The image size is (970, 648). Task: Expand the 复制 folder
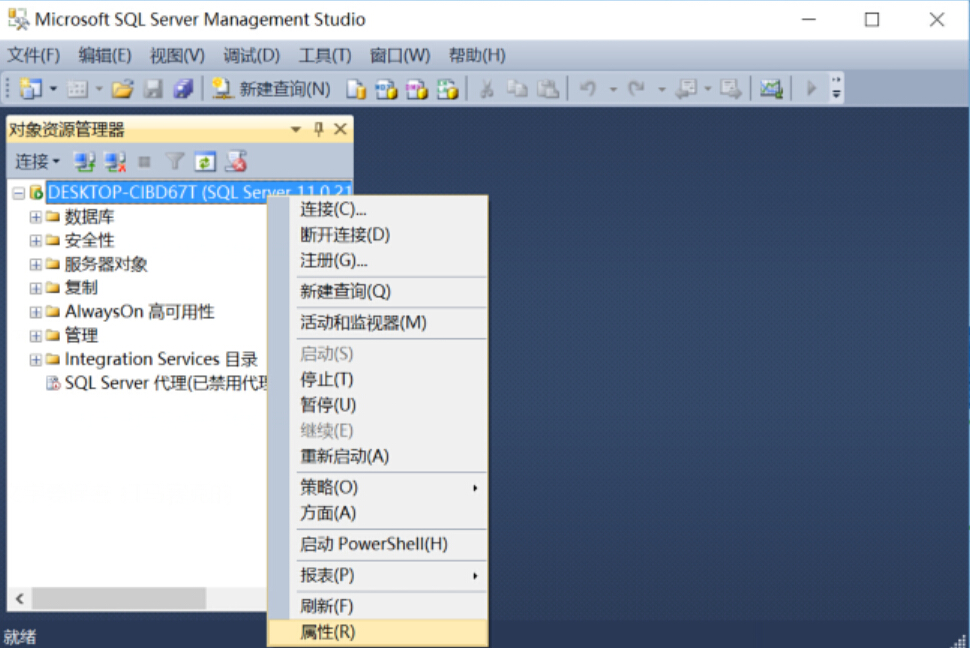[x=35, y=288]
